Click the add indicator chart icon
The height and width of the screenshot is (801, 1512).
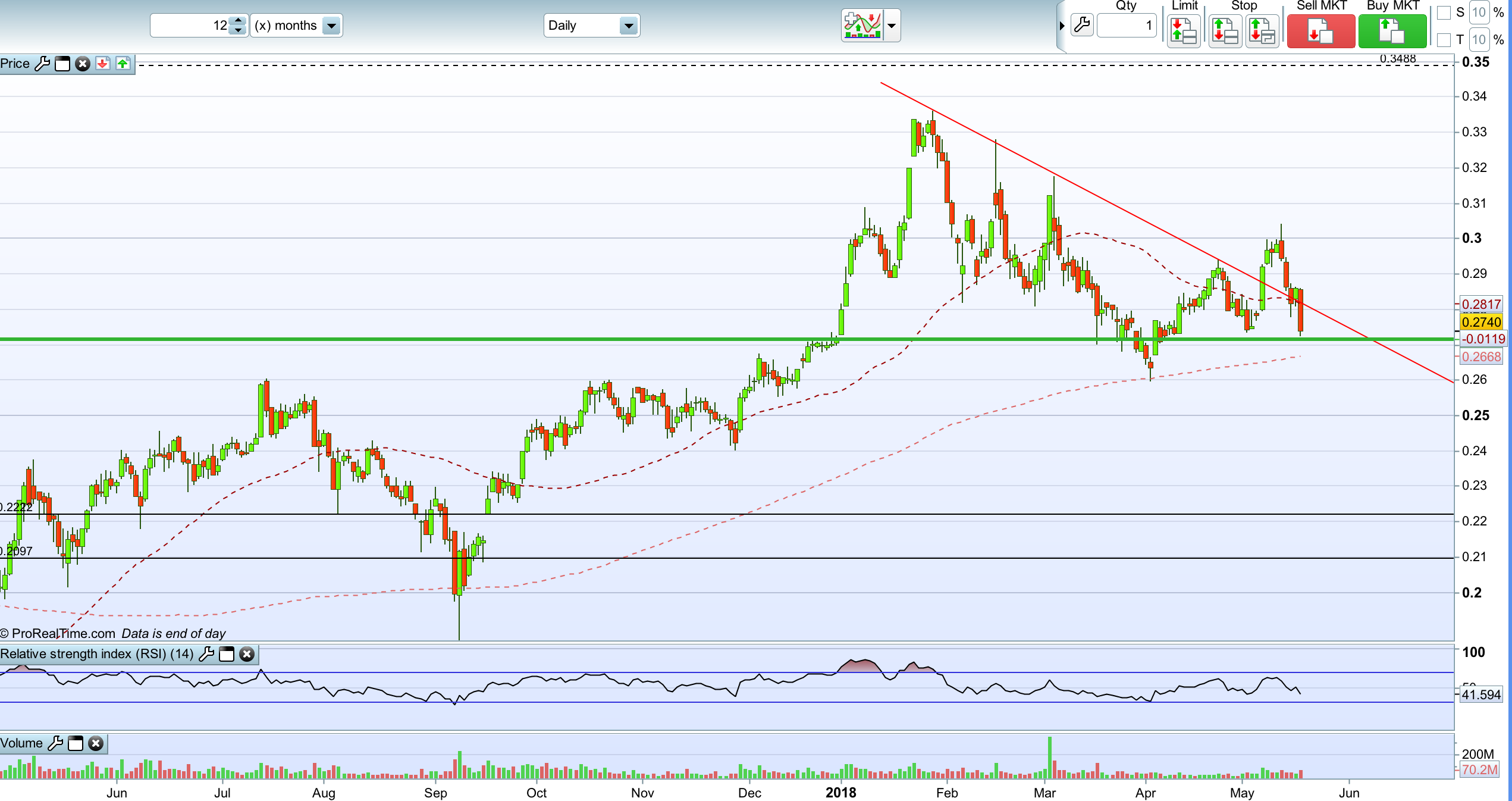tap(862, 26)
